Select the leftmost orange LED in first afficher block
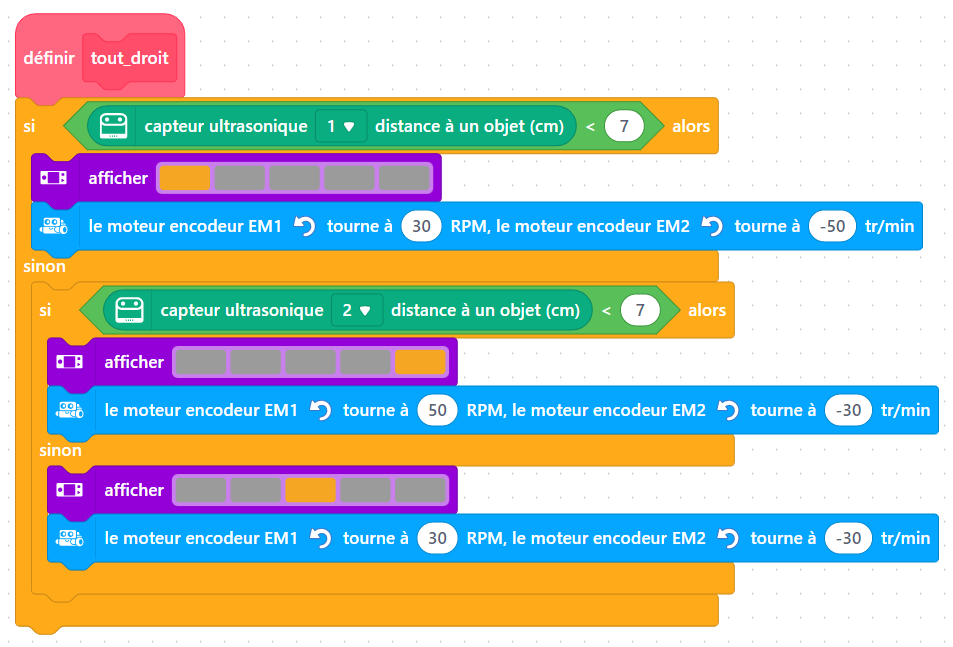953x647 pixels. coord(185,178)
